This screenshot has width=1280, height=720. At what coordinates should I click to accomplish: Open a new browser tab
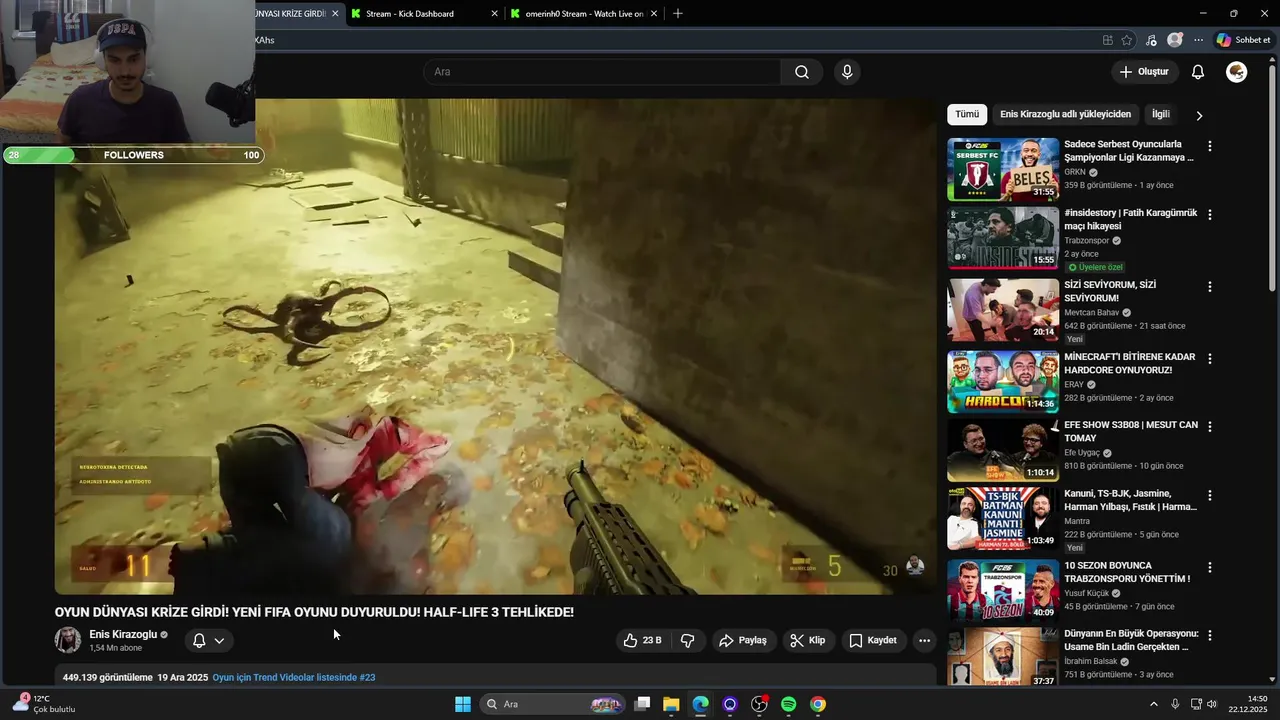point(678,14)
